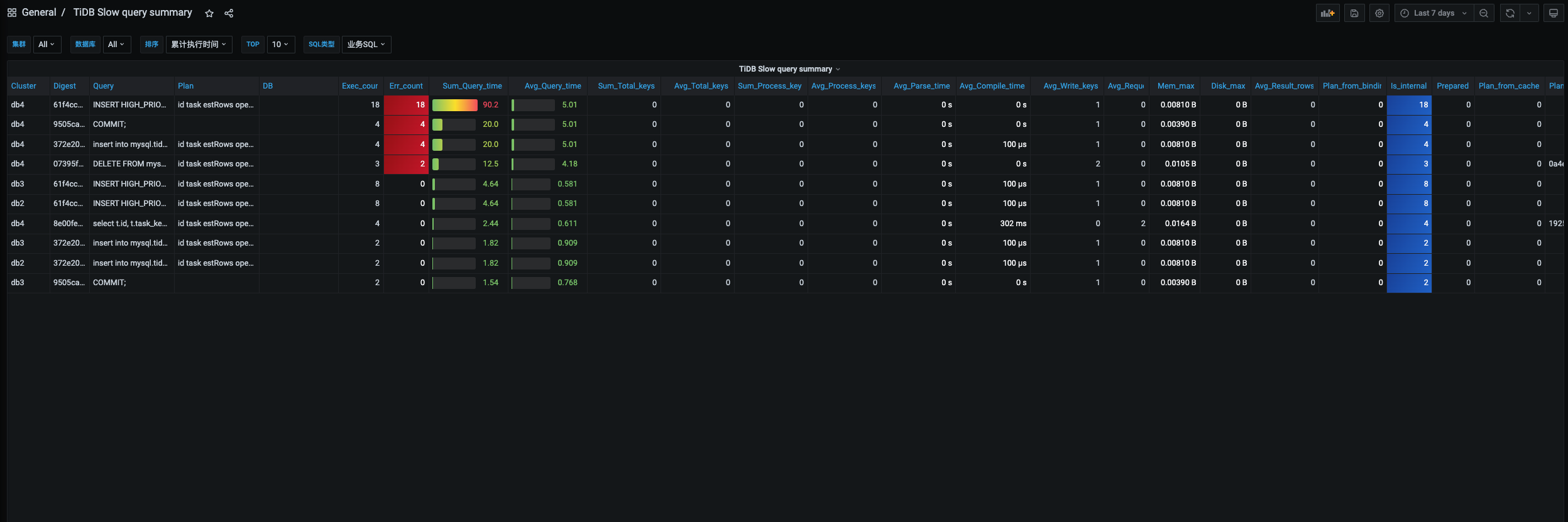Sort by Avg_Total_keys column header
The image size is (1568, 522).
click(701, 86)
